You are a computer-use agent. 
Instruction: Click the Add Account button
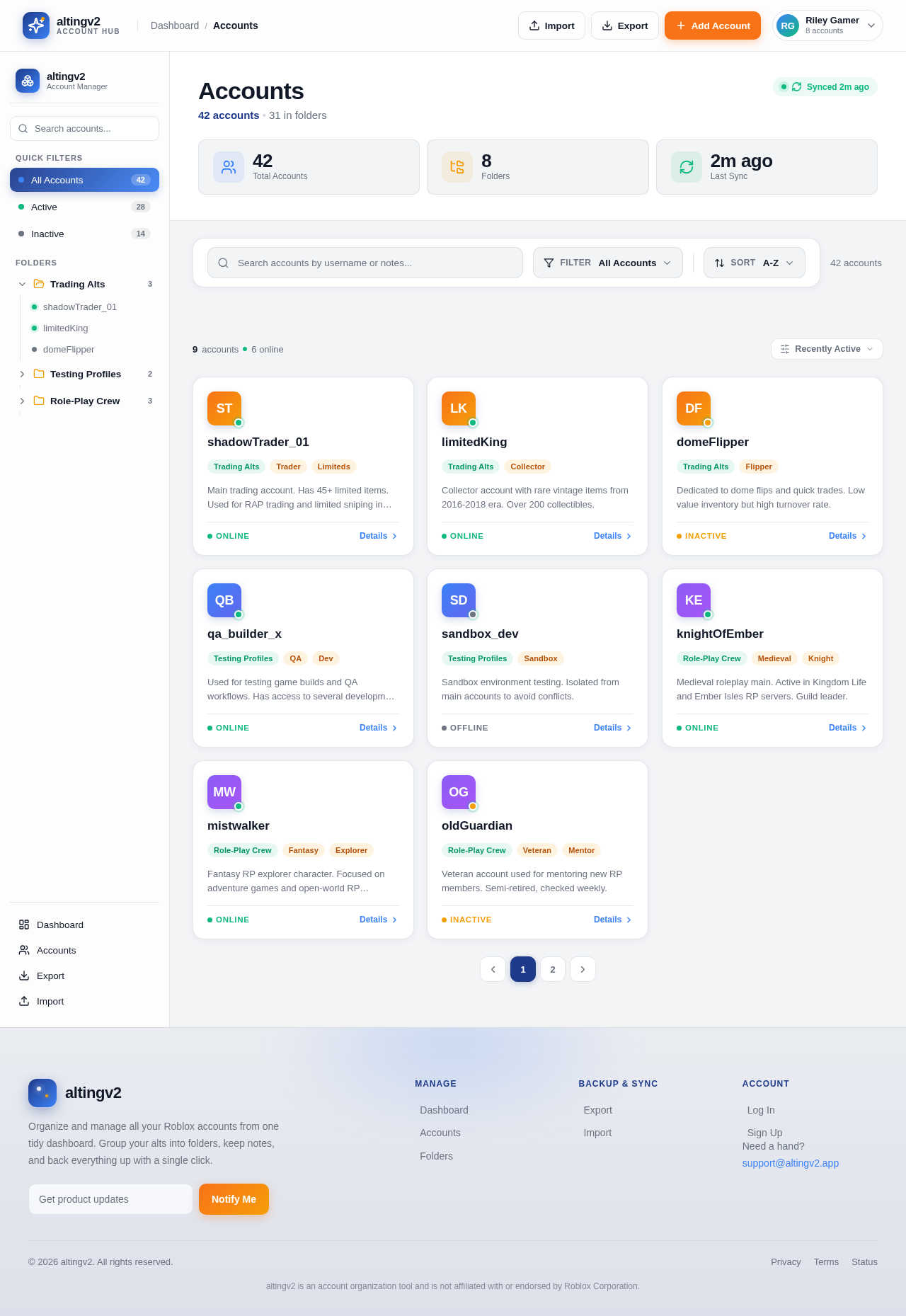coord(713,25)
